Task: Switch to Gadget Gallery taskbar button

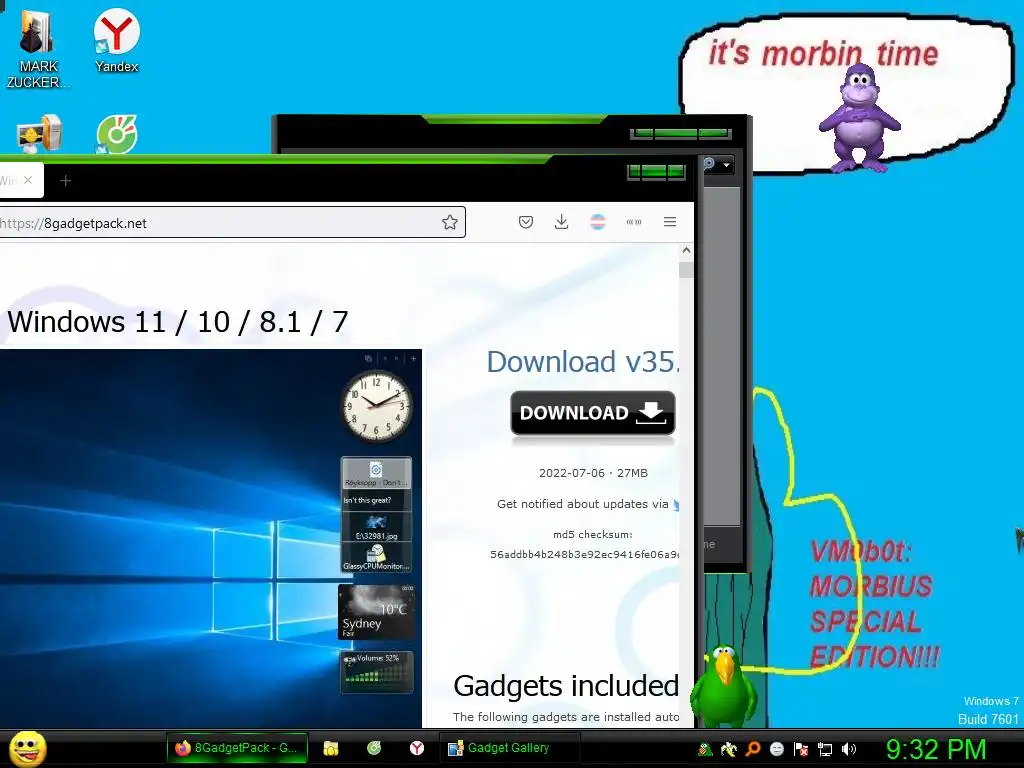Action: [x=509, y=748]
